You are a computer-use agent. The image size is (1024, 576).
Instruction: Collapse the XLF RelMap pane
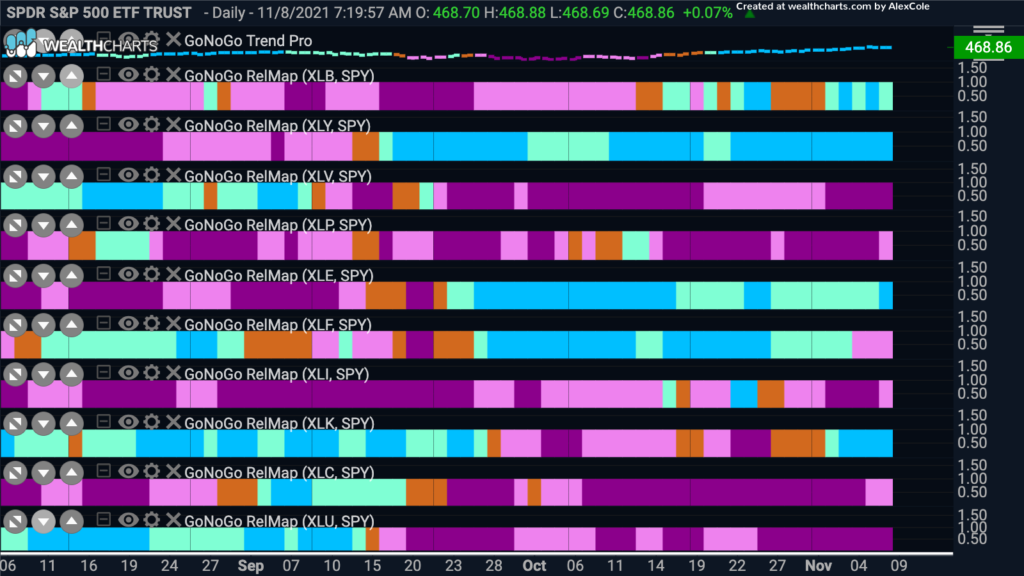tap(103, 323)
